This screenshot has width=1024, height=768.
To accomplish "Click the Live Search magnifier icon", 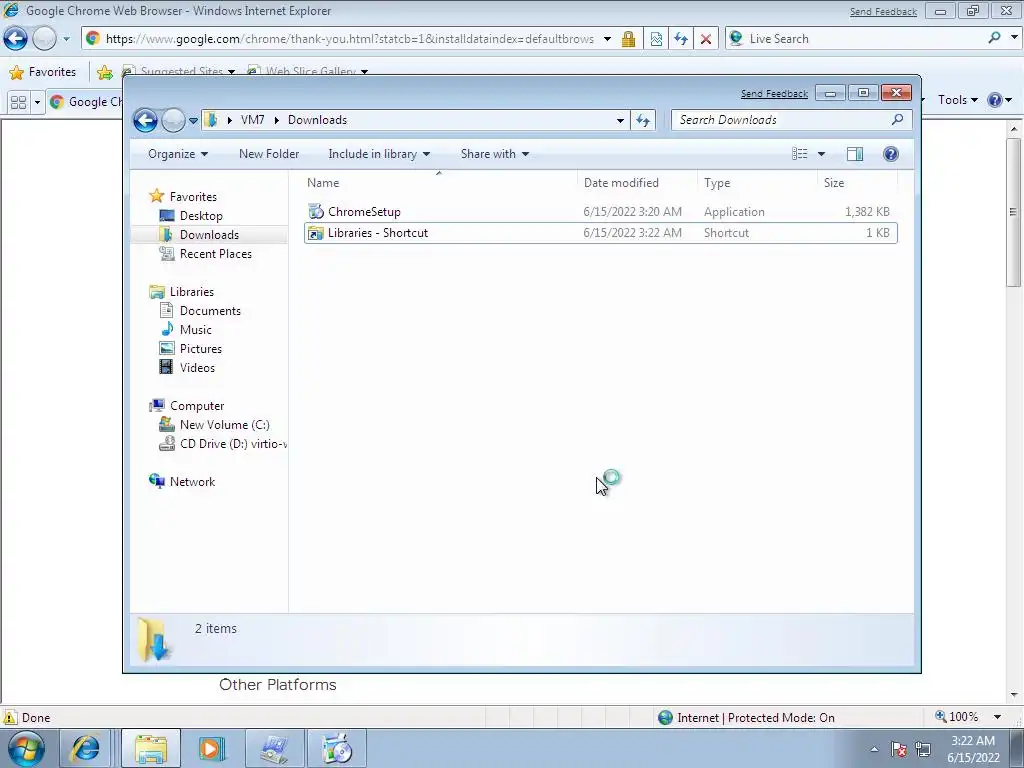I will pos(994,38).
